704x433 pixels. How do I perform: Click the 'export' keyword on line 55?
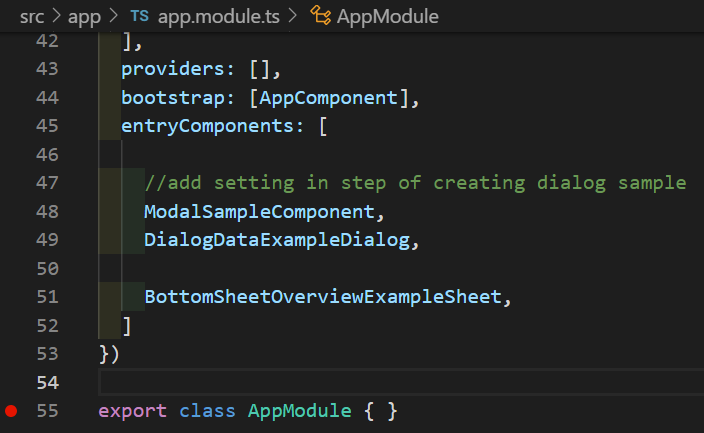pyautogui.click(x=132, y=411)
